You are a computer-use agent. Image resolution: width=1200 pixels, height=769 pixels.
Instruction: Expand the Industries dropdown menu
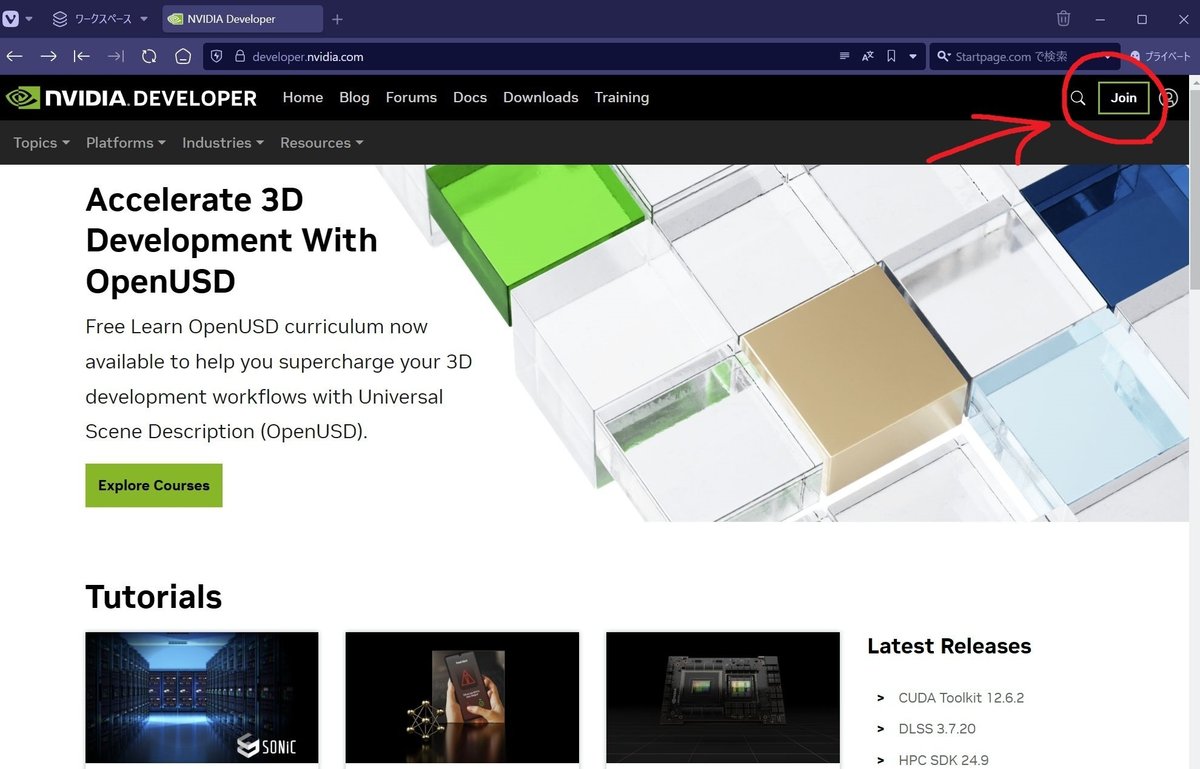223,143
